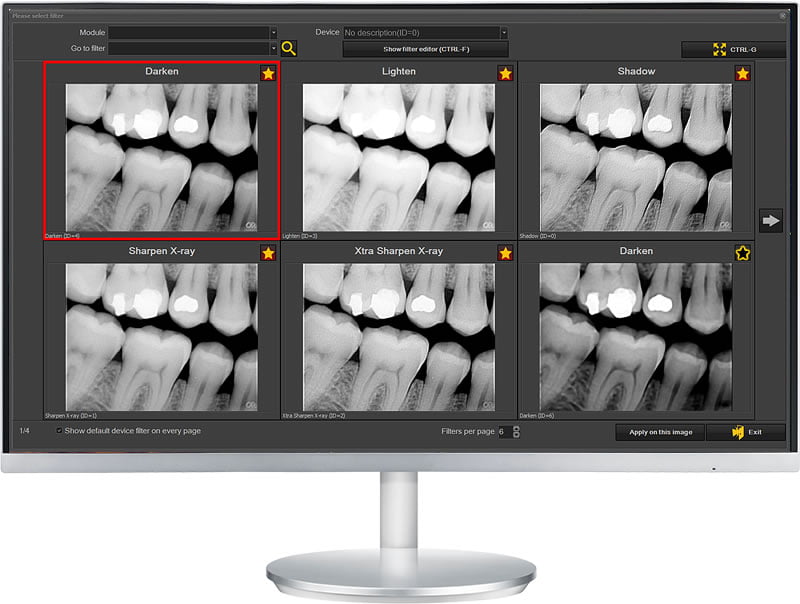The height and width of the screenshot is (604, 800).
Task: Click Show filter editor (CTRL-F) button
Action: tap(426, 49)
